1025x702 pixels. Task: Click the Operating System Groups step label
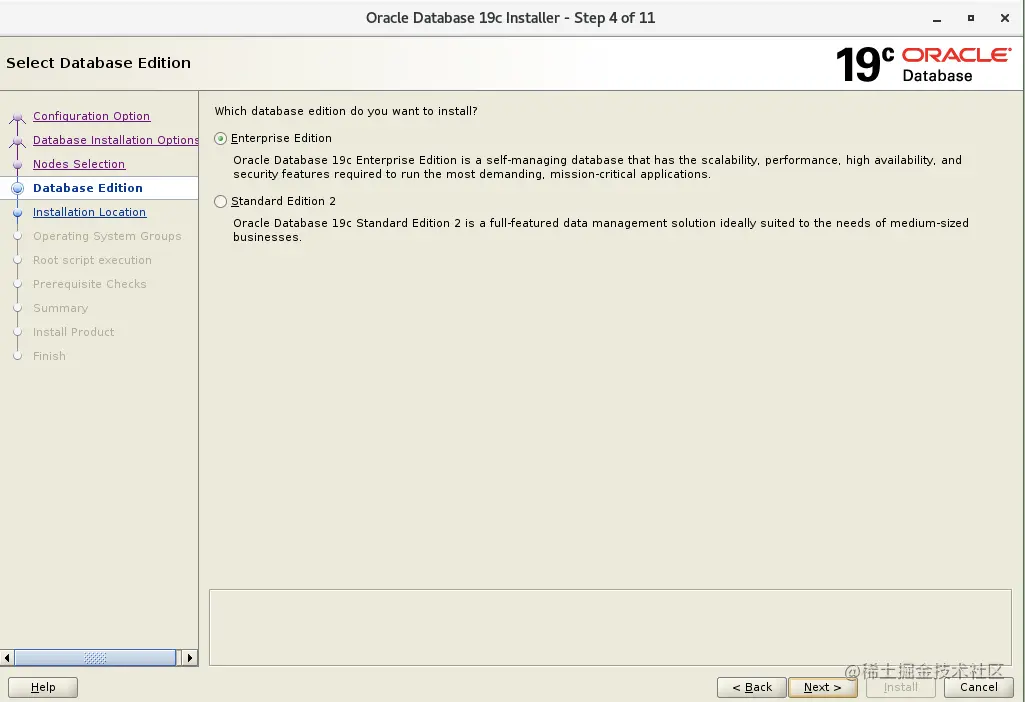pos(107,236)
